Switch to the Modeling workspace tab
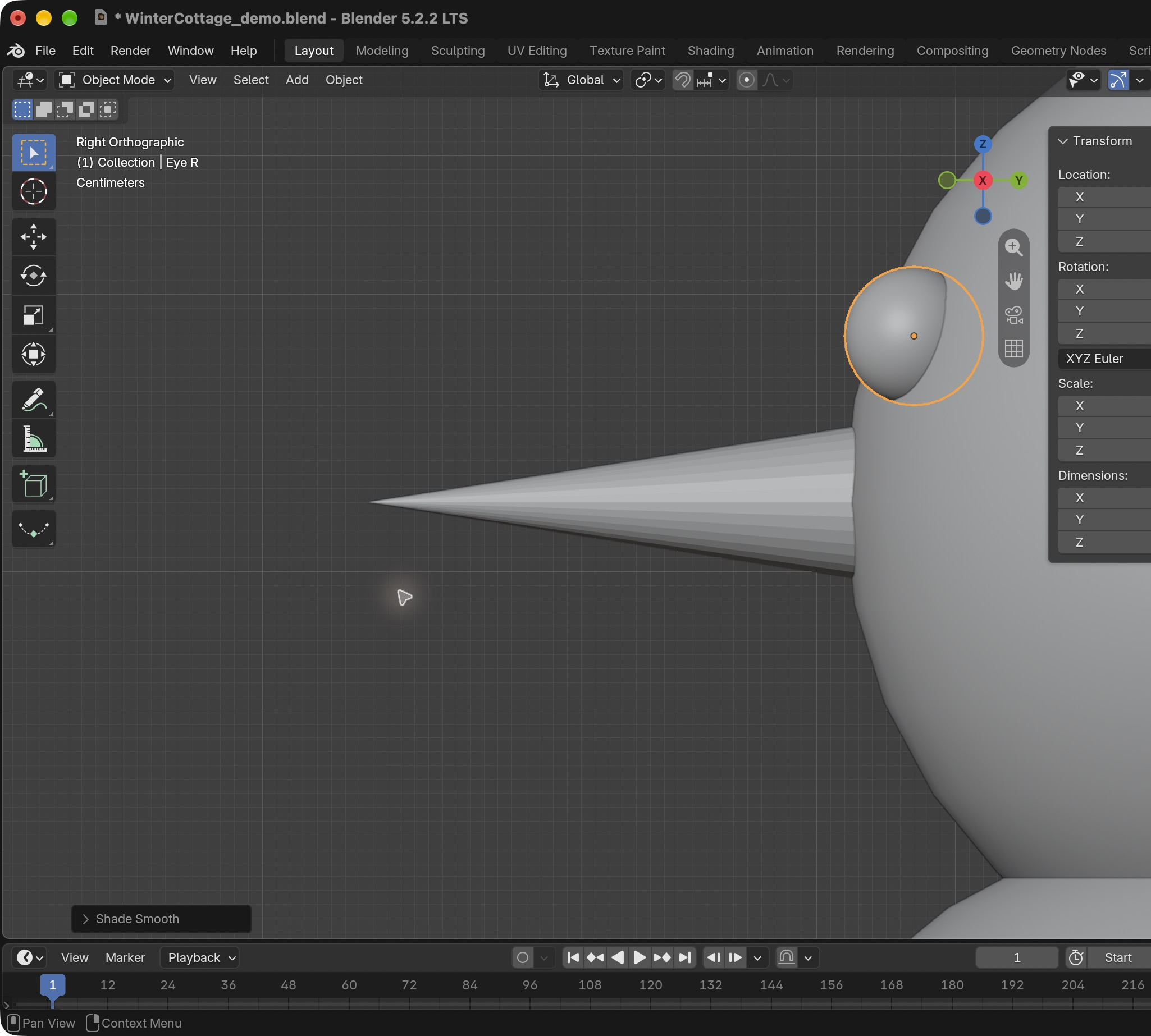Image resolution: width=1151 pixels, height=1036 pixels. (x=382, y=51)
